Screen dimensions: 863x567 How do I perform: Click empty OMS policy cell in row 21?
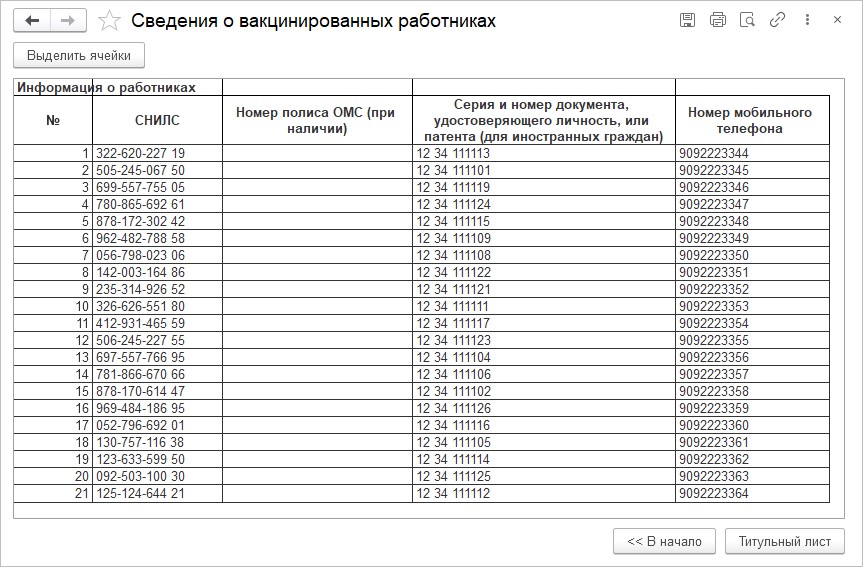click(x=317, y=494)
